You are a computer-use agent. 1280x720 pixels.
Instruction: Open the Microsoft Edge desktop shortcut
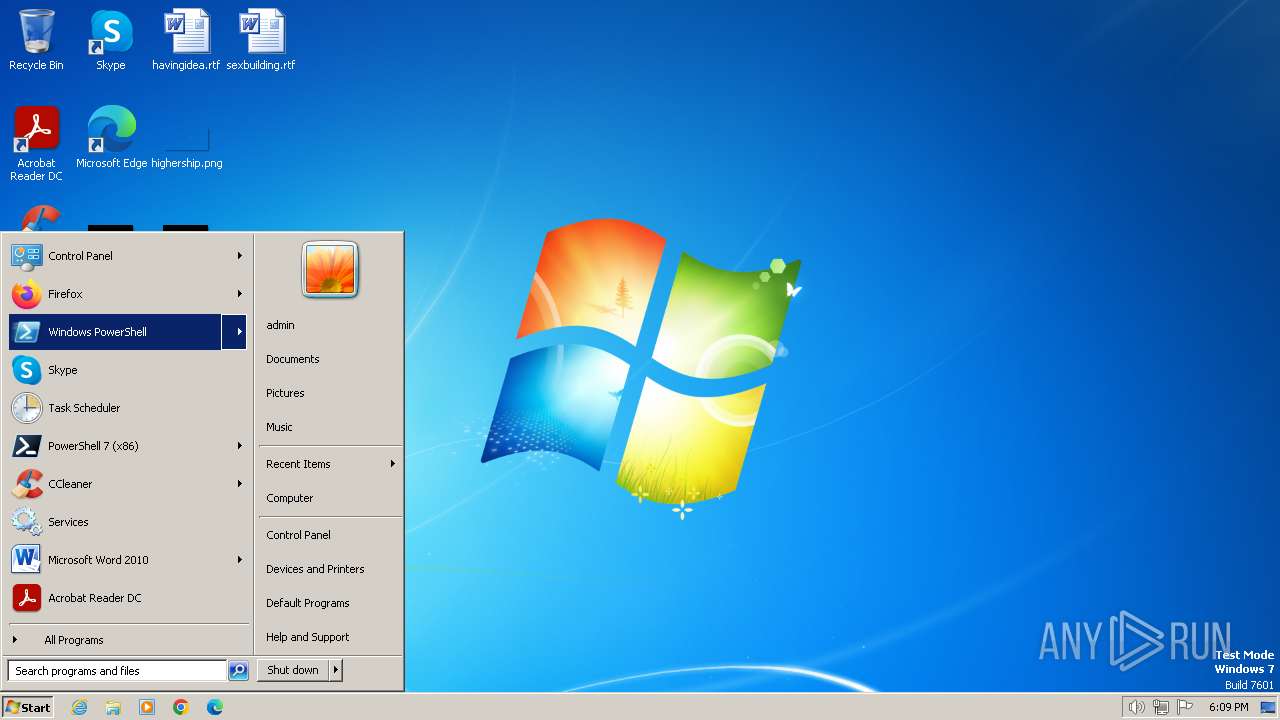[x=111, y=137]
